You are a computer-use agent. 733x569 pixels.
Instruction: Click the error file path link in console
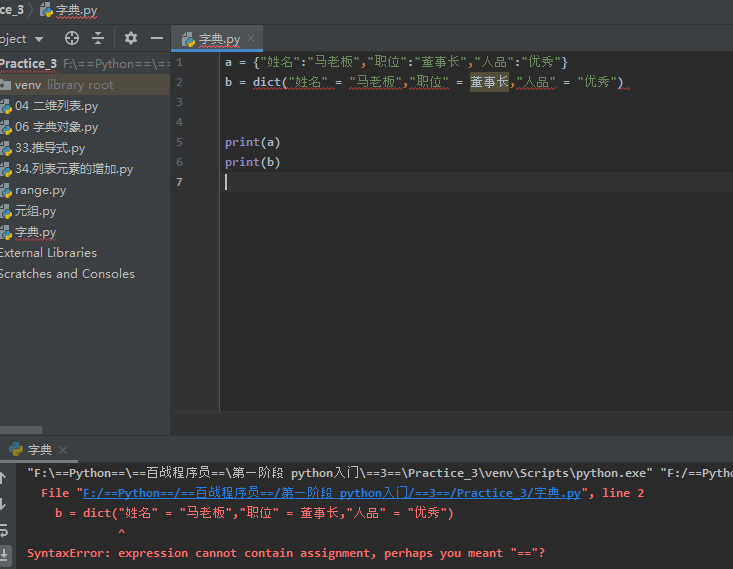[332, 493]
